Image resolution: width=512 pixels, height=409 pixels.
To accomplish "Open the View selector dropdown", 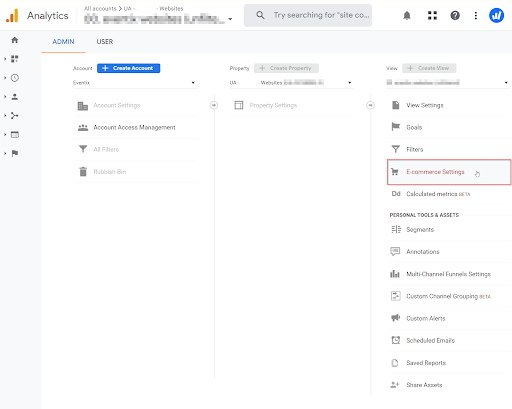I will click(447, 82).
